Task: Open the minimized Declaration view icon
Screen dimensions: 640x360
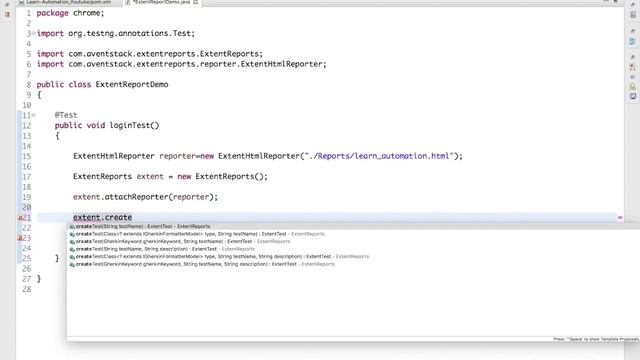Action: point(633,87)
